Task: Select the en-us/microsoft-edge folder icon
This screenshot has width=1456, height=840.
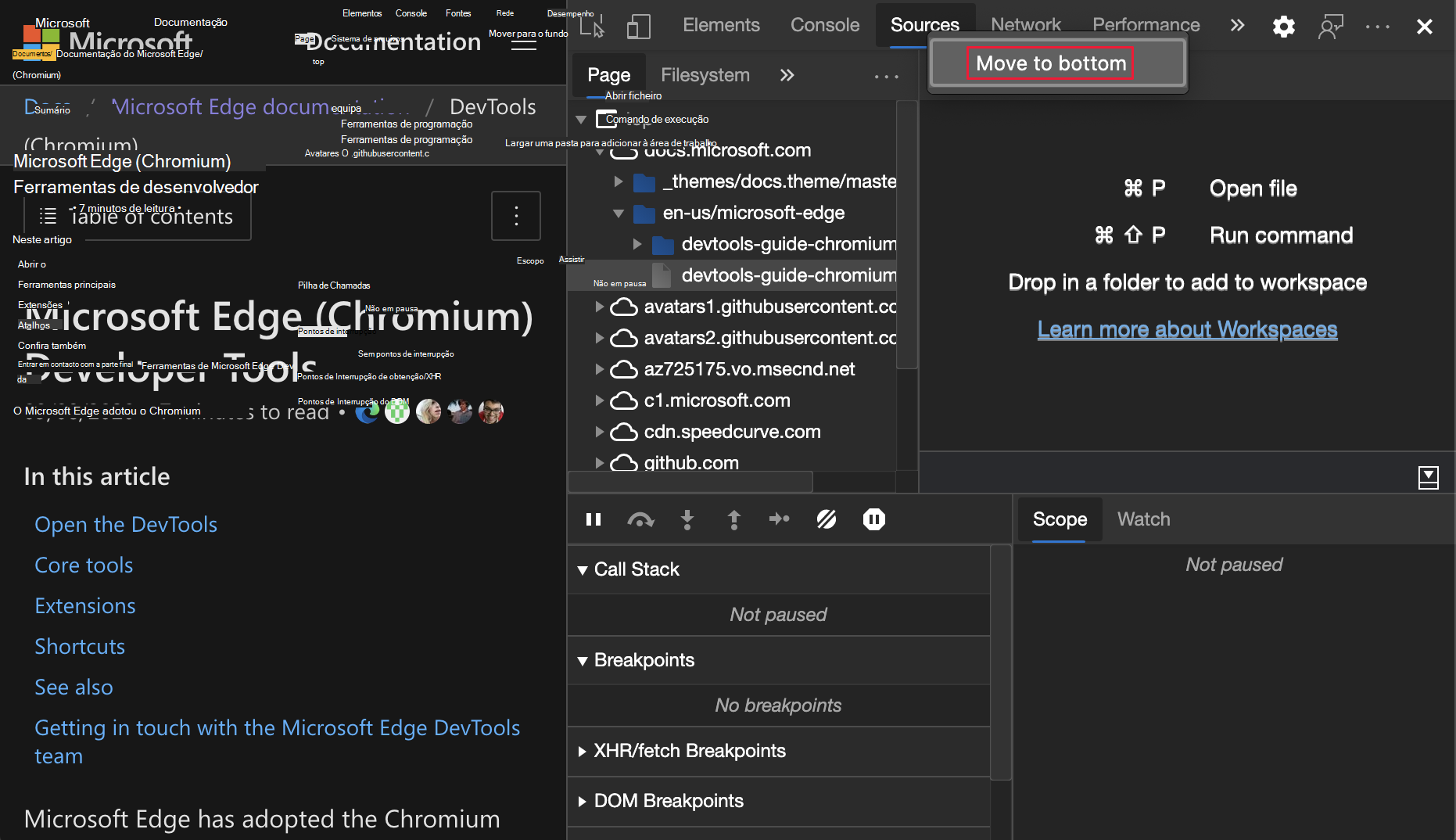Action: click(x=644, y=214)
